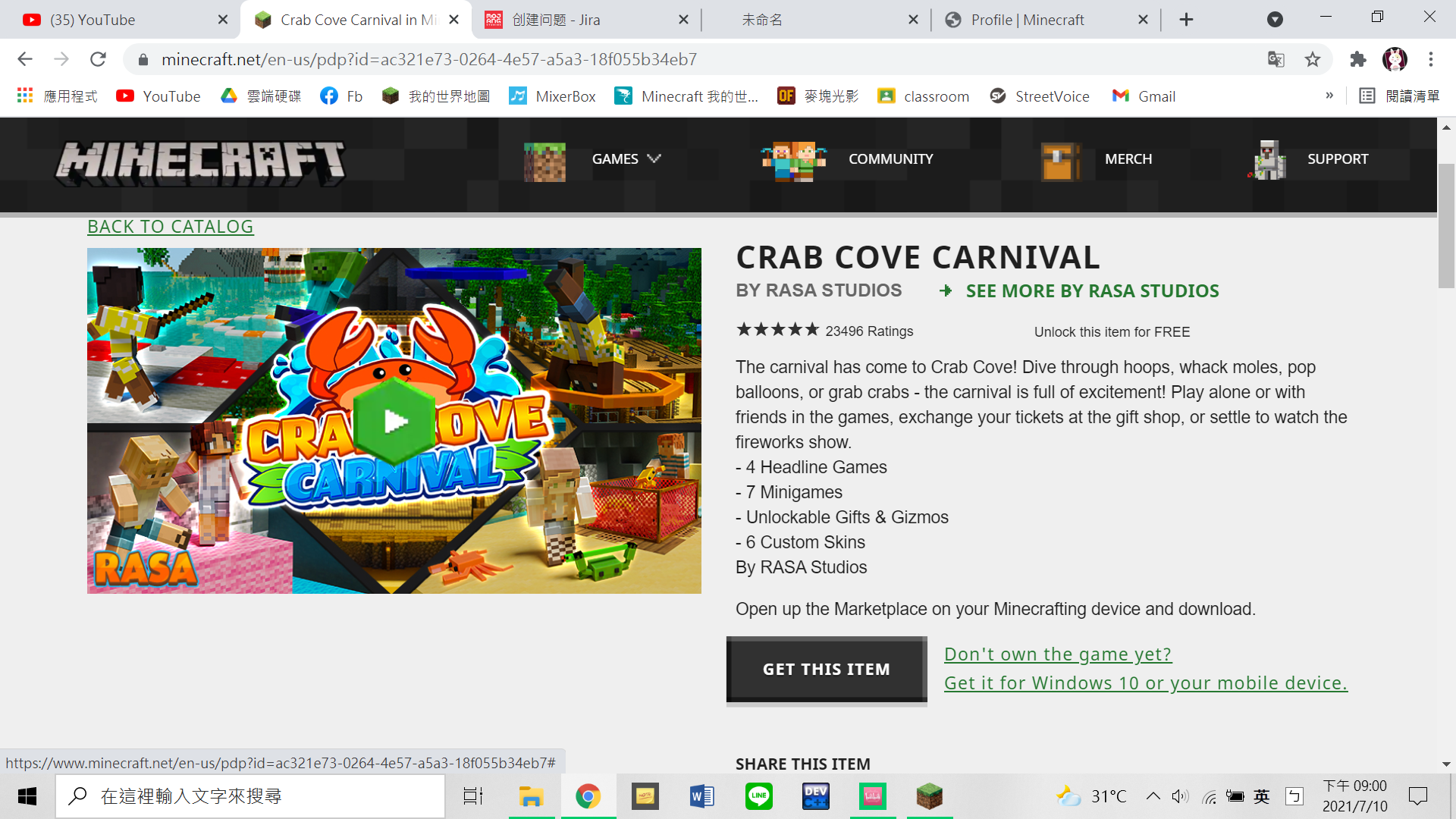Click the GET THIS ITEM button

[827, 670]
